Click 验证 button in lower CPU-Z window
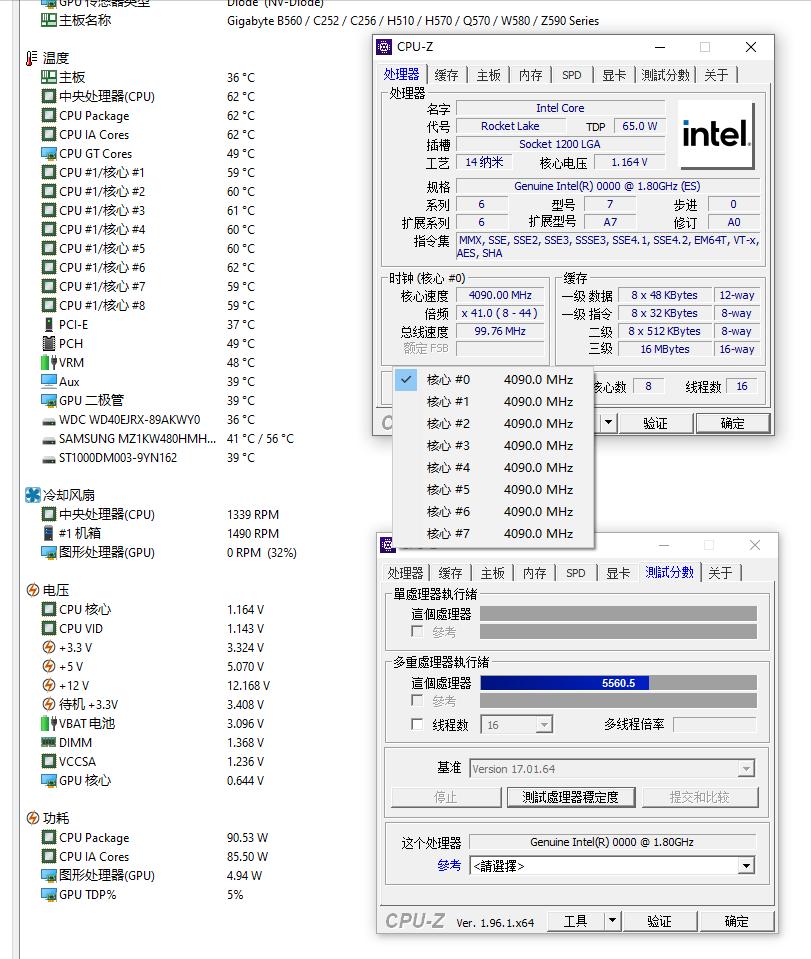The image size is (811, 959). (x=659, y=921)
